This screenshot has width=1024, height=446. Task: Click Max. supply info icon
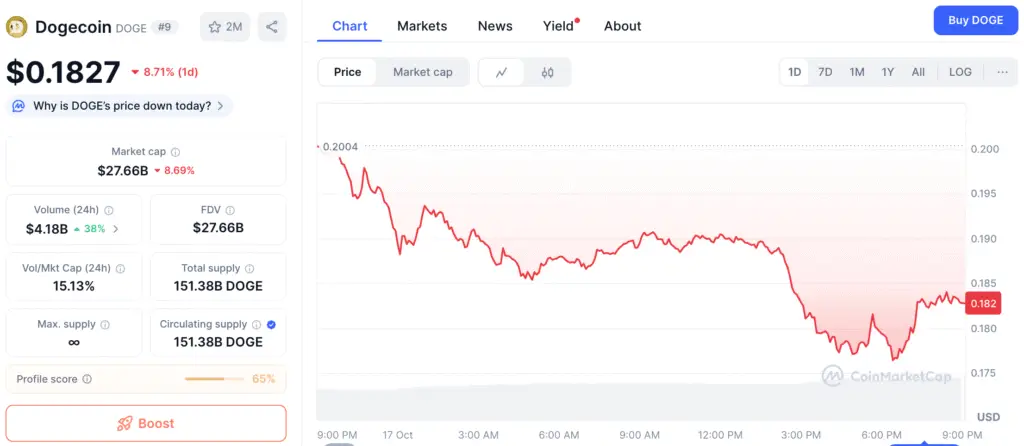tap(105, 324)
